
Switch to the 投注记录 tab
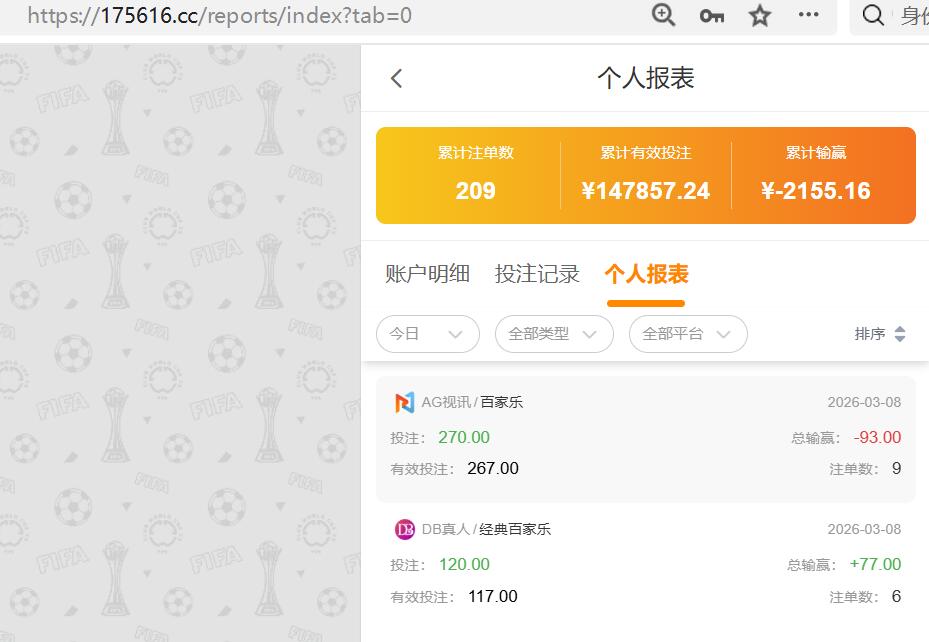point(538,273)
